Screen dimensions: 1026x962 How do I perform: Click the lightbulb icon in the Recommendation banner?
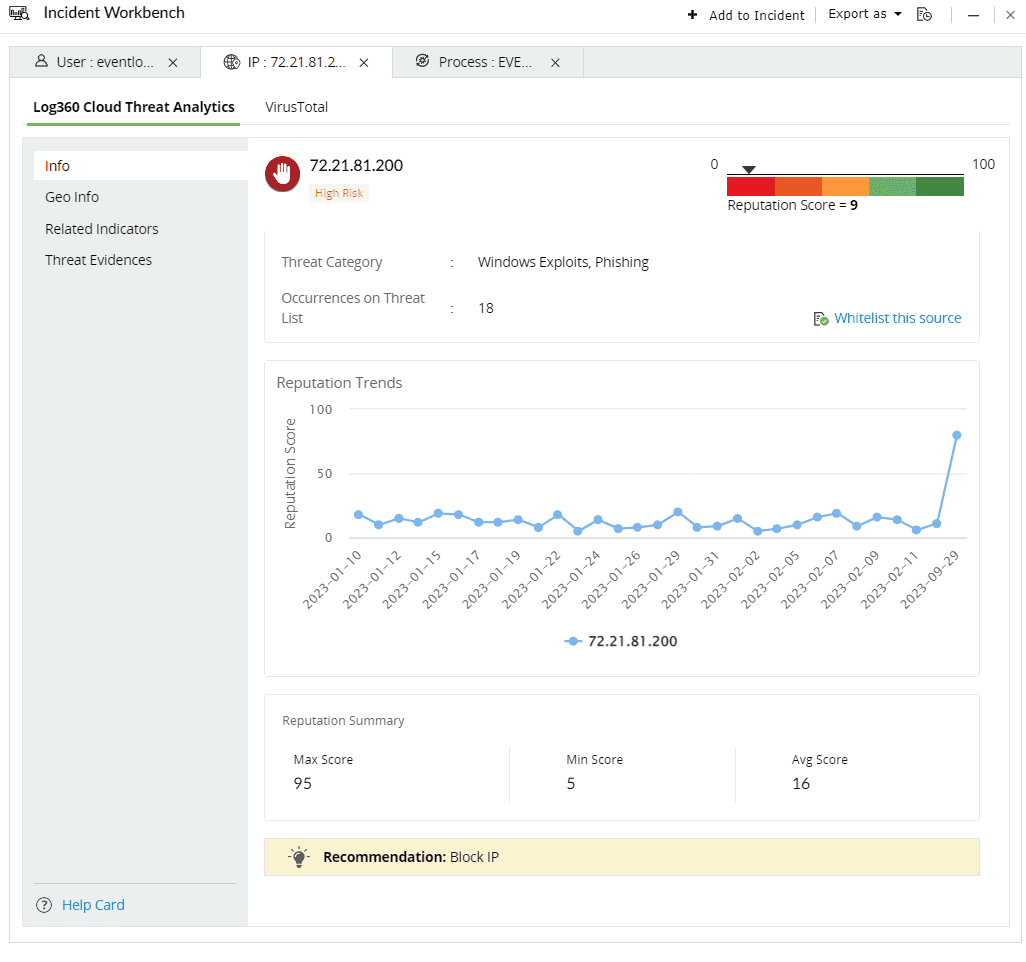(298, 856)
